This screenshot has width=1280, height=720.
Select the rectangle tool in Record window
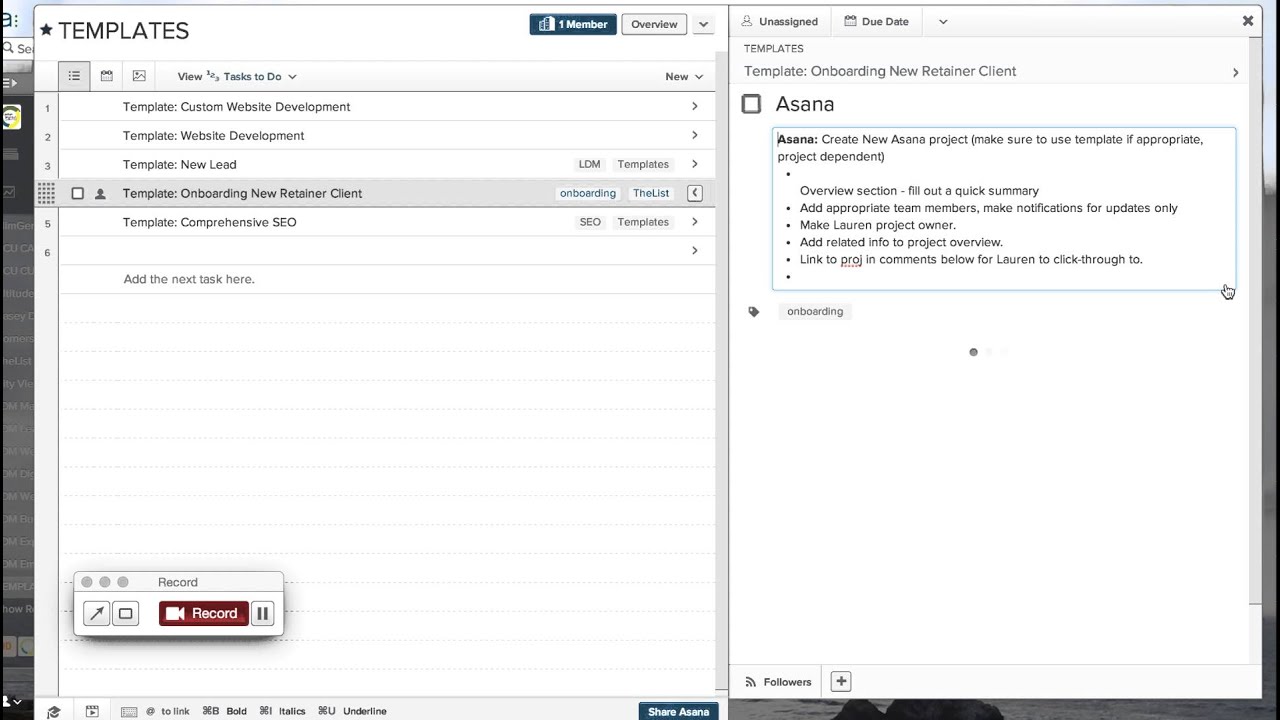click(125, 613)
